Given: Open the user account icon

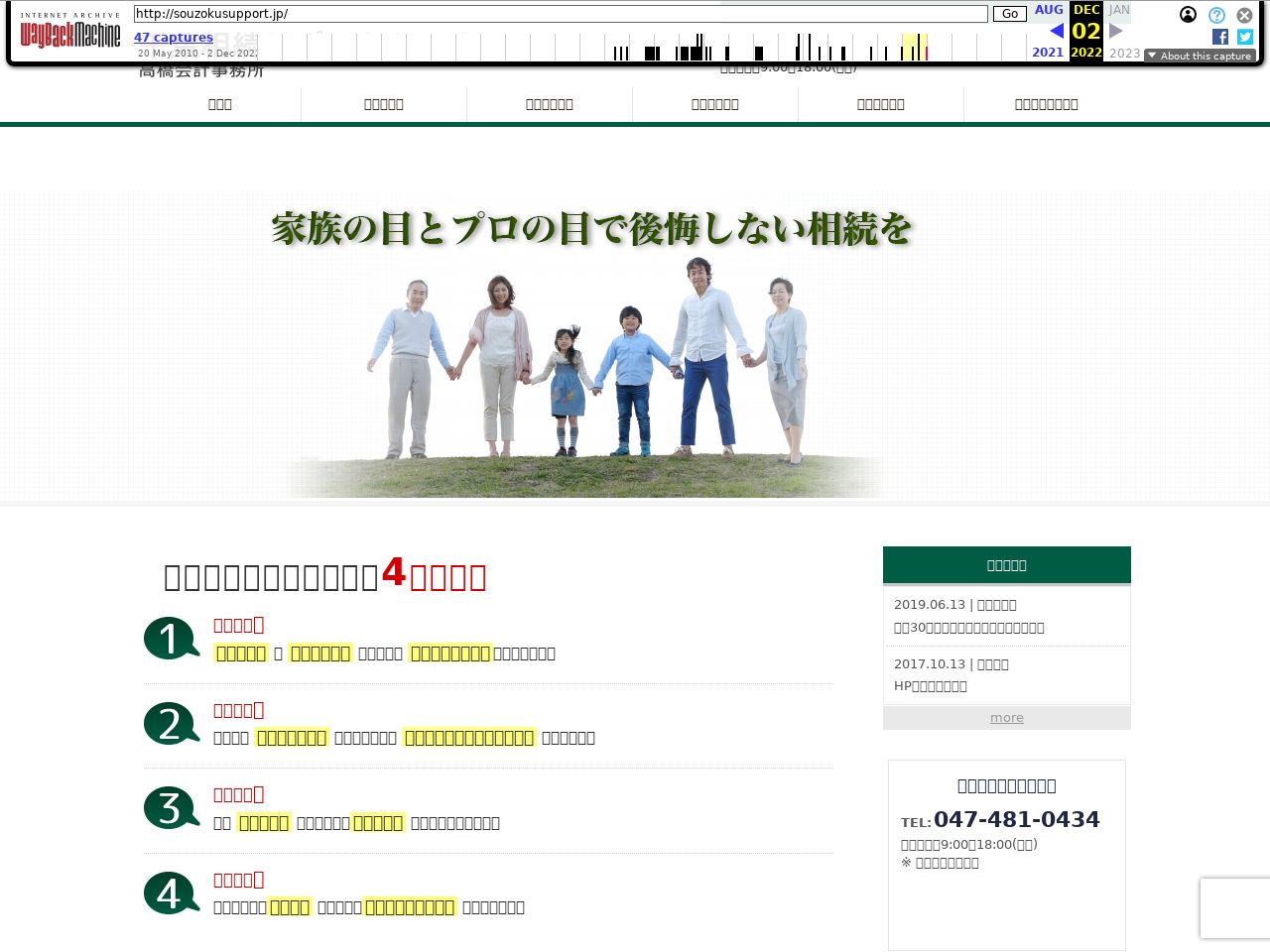Looking at the screenshot, I should pyautogui.click(x=1188, y=15).
